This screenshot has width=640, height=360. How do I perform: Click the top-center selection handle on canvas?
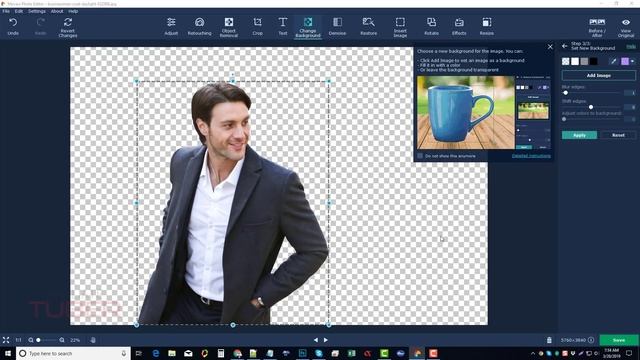(232, 81)
